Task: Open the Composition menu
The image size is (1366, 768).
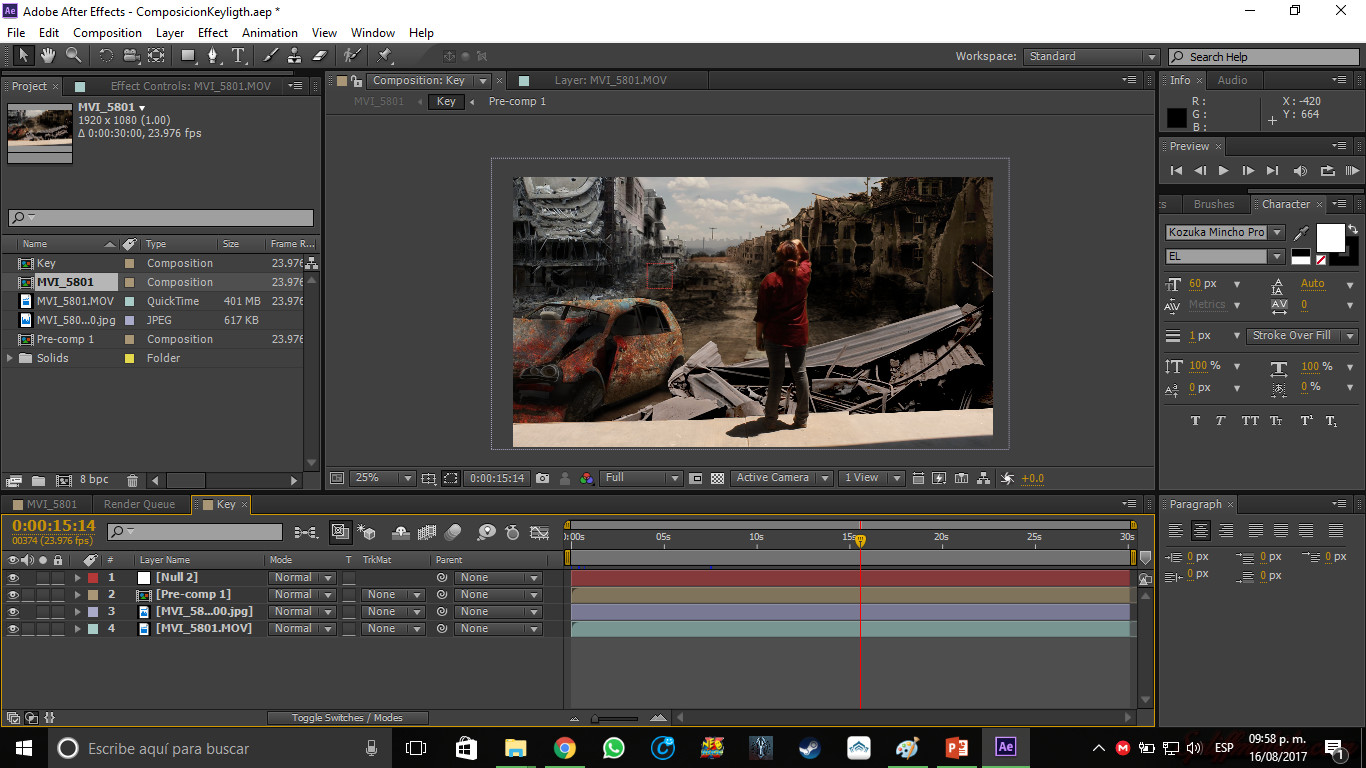Action: tap(107, 32)
